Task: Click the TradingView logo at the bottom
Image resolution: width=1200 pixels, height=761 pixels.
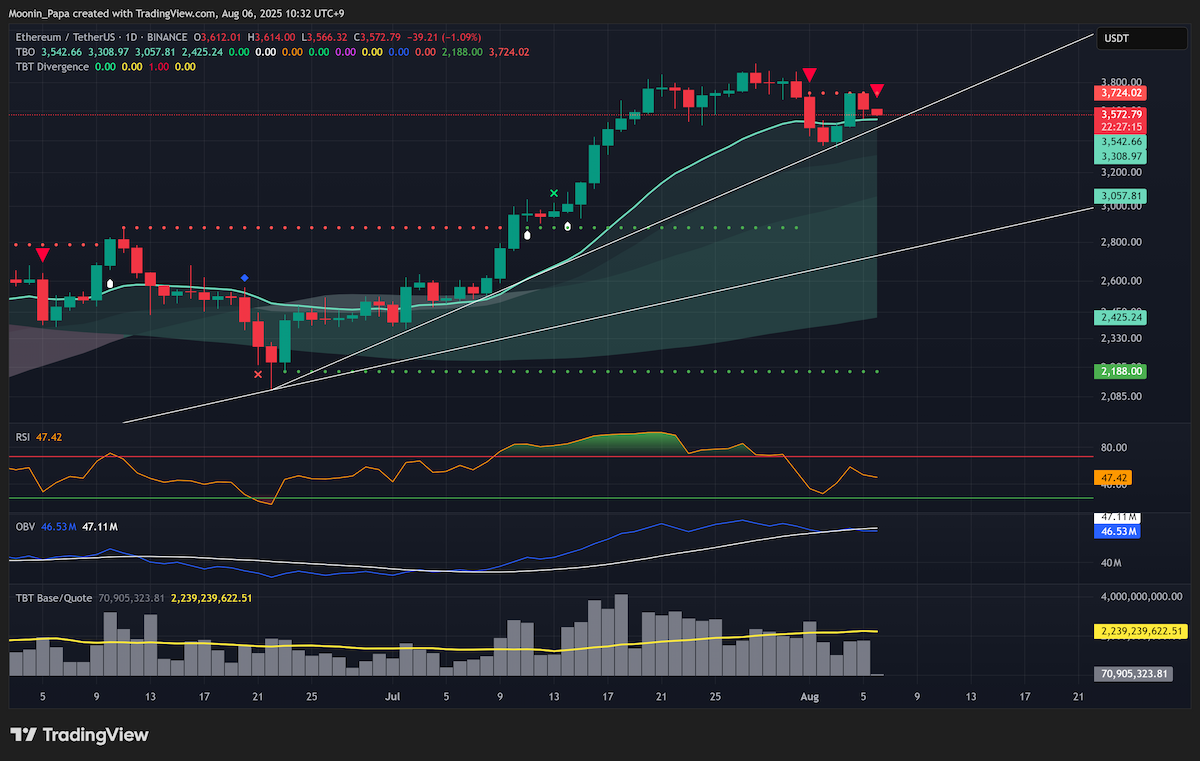Action: click(x=80, y=735)
